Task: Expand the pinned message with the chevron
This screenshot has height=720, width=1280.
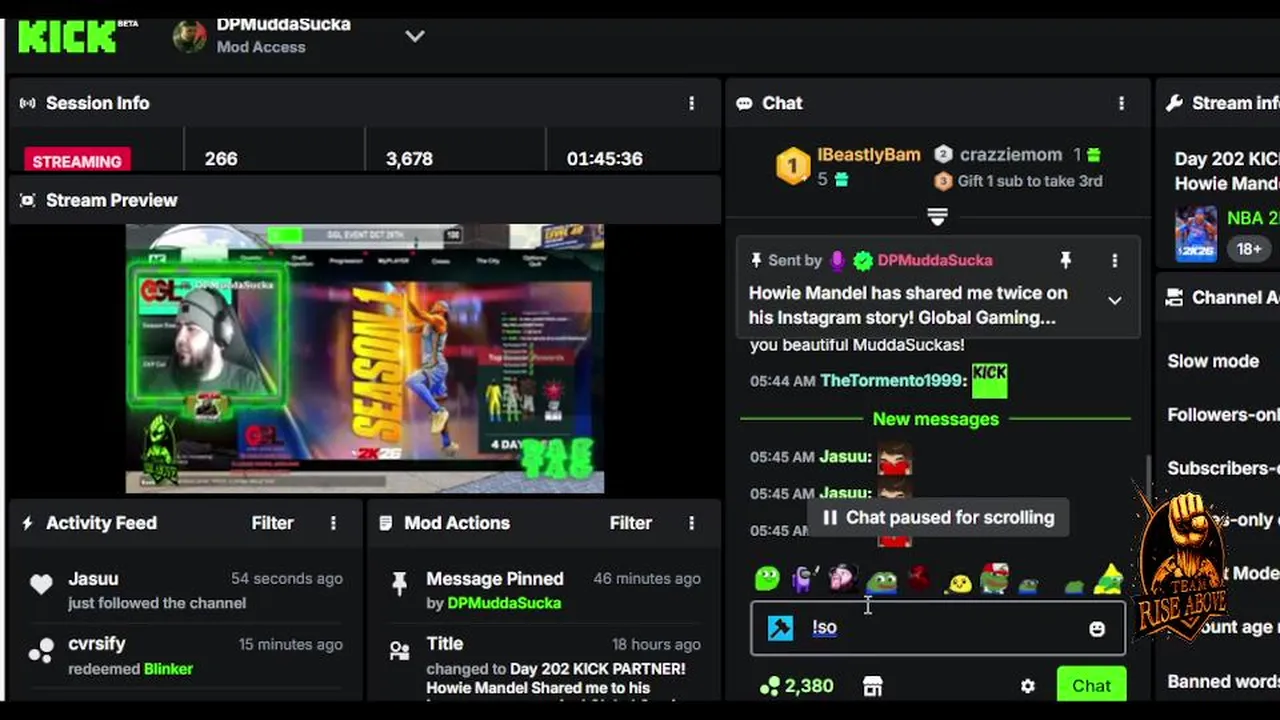Action: click(x=1114, y=300)
